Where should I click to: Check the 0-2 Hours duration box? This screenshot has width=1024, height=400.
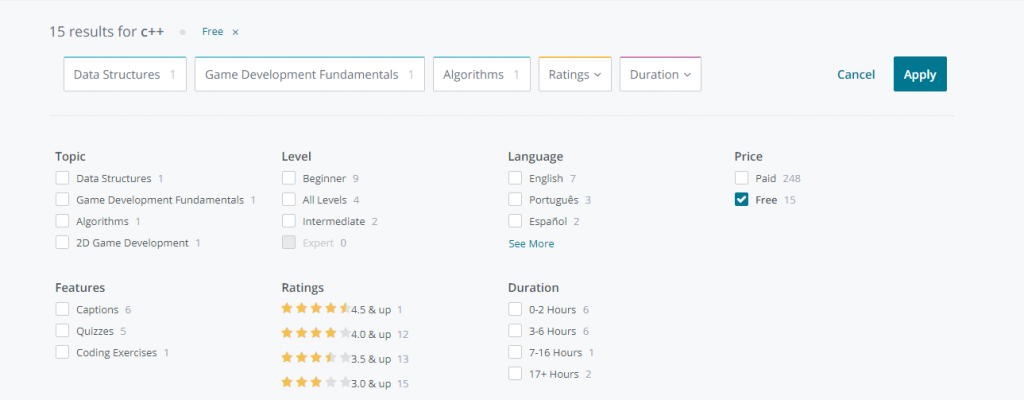(515, 309)
